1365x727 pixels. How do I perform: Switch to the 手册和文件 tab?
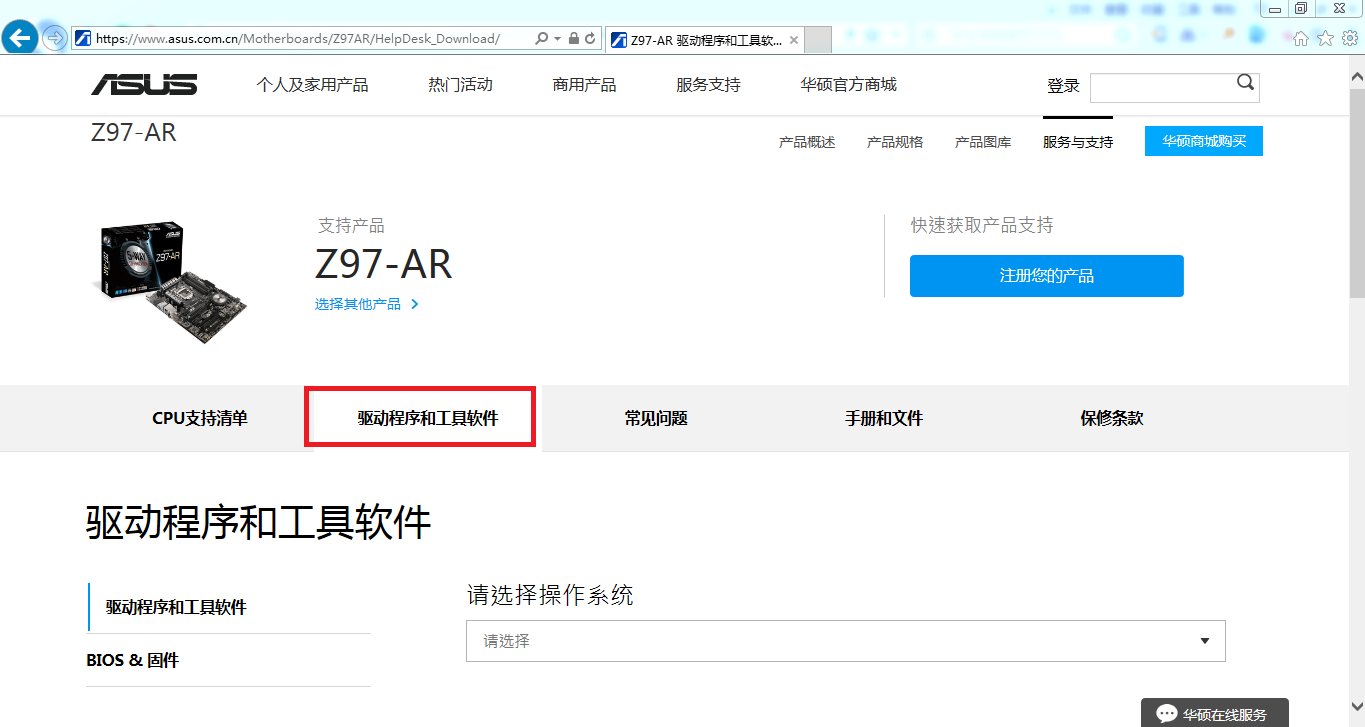tap(884, 418)
